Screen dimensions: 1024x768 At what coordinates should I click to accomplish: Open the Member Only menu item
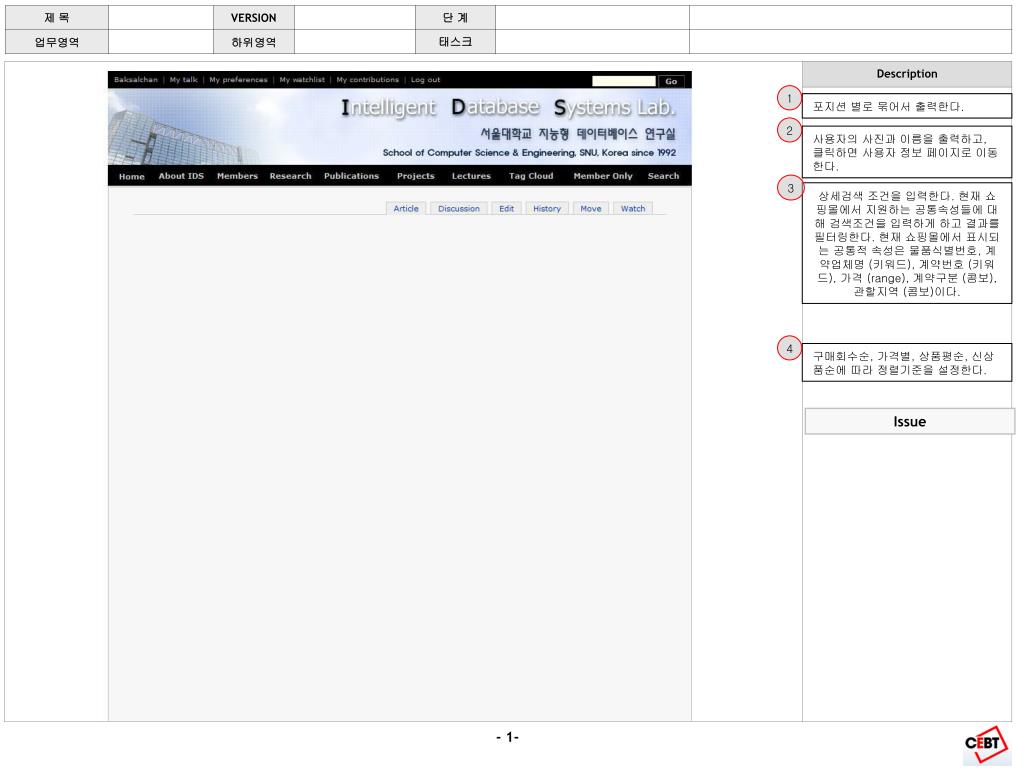pos(603,176)
